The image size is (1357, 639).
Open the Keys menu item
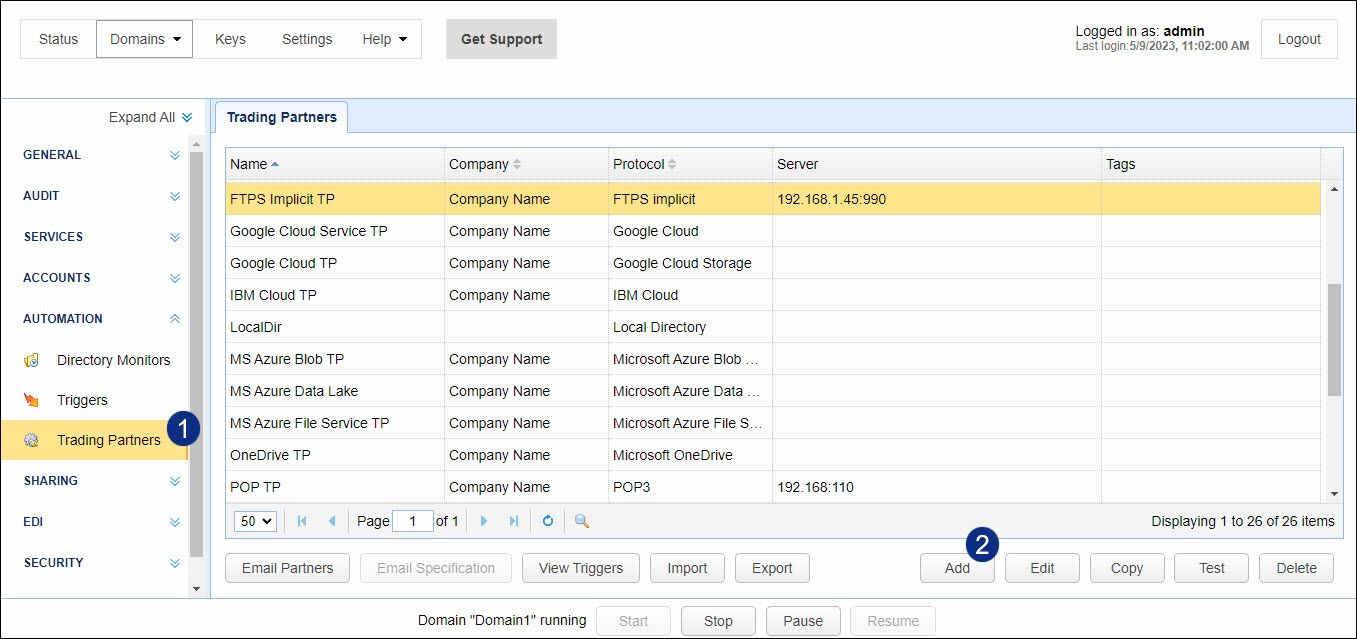pos(230,39)
